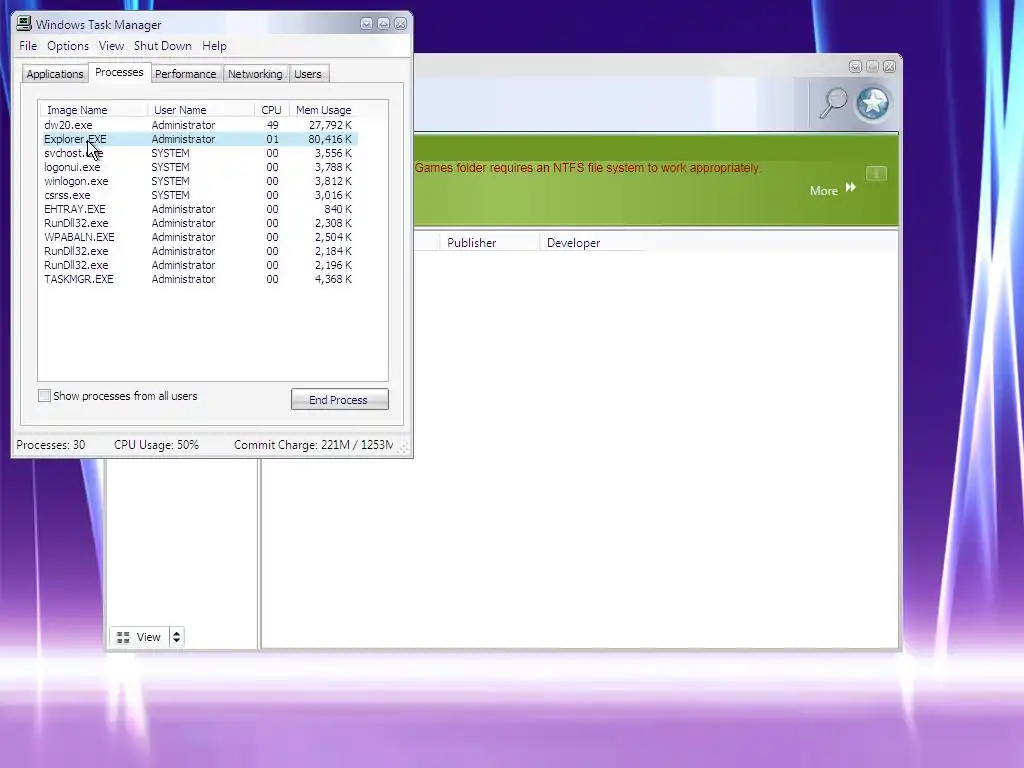Click the NTFS file system warning message
The height and width of the screenshot is (768, 1024).
(x=588, y=168)
